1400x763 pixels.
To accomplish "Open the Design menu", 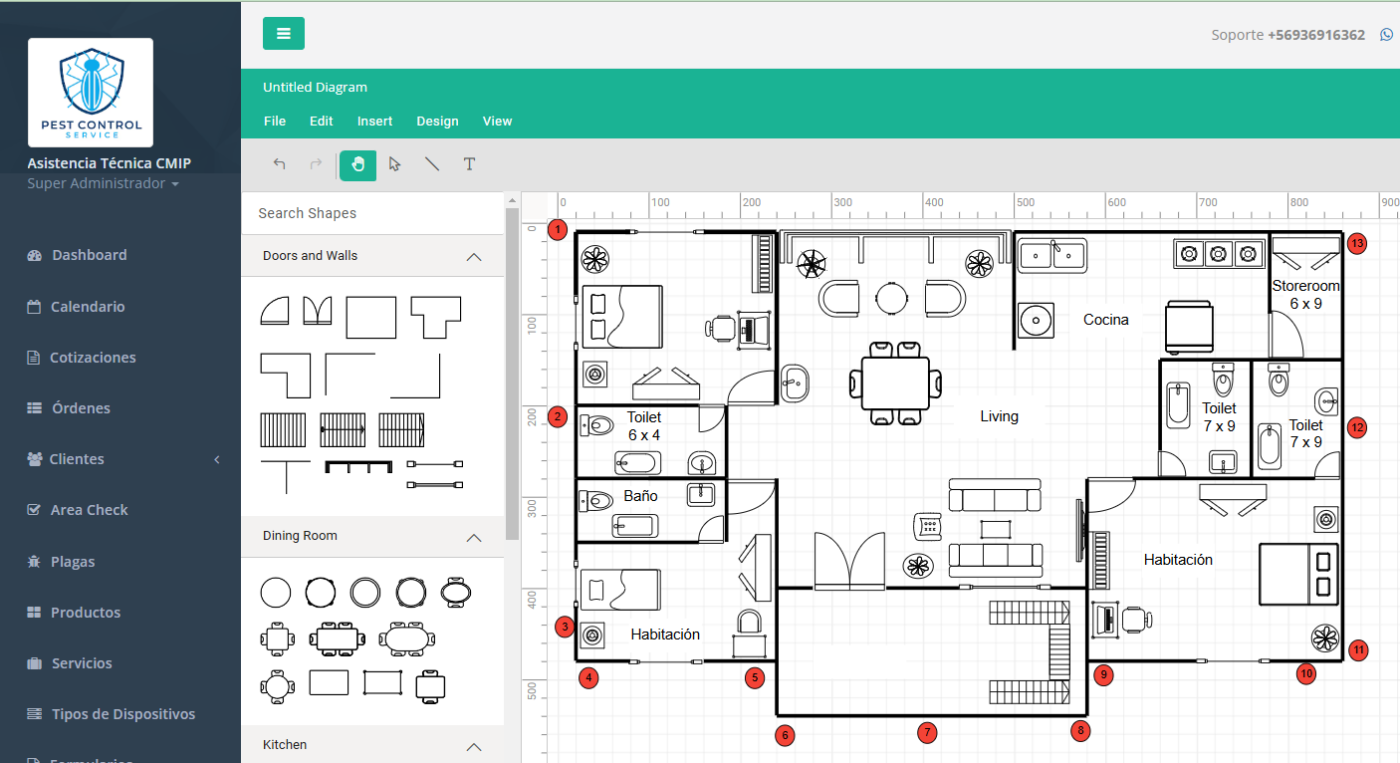I will pyautogui.click(x=437, y=120).
